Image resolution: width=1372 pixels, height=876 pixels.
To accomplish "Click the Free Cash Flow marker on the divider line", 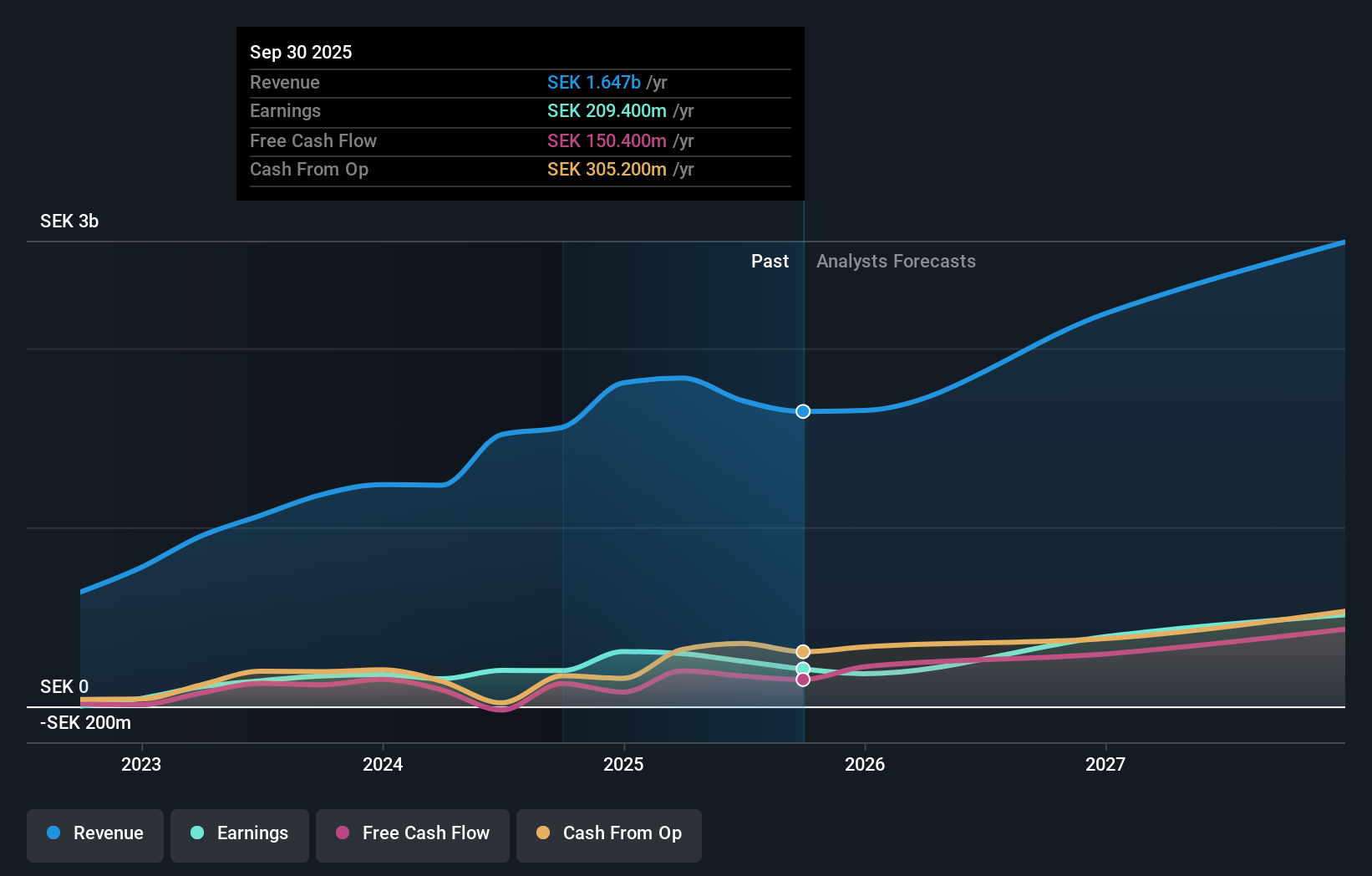I will 802,680.
